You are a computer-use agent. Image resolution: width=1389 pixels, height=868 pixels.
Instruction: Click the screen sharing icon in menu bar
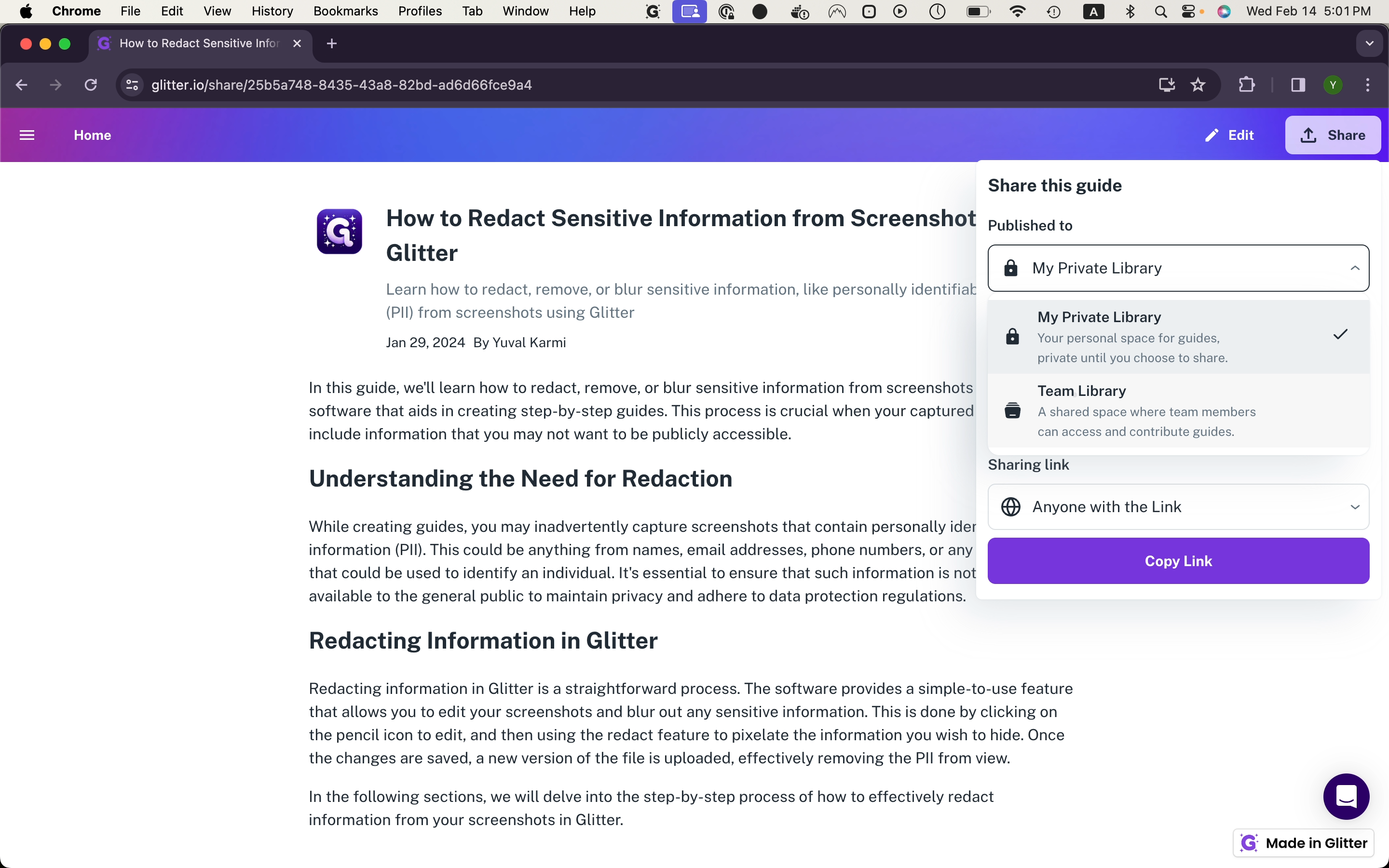click(x=689, y=11)
